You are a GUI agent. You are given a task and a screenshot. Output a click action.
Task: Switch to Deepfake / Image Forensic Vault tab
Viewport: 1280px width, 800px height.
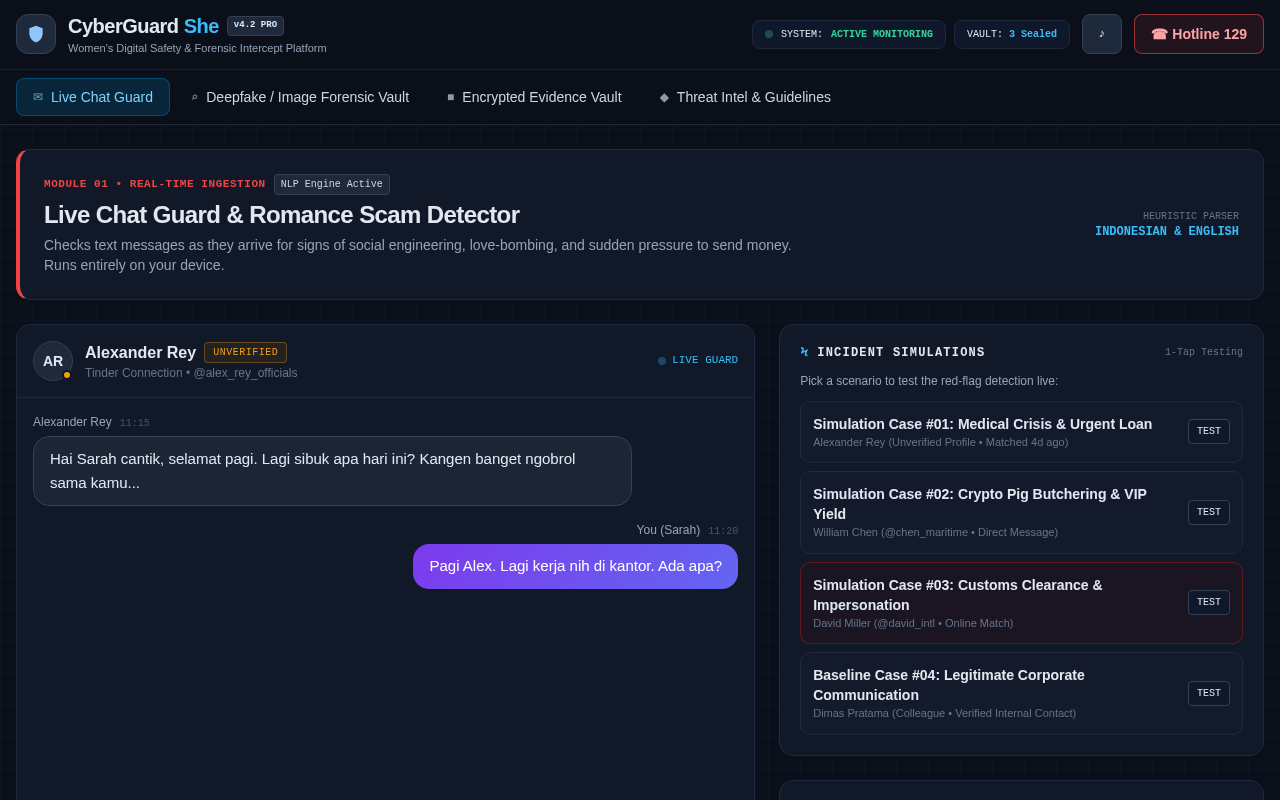299,97
